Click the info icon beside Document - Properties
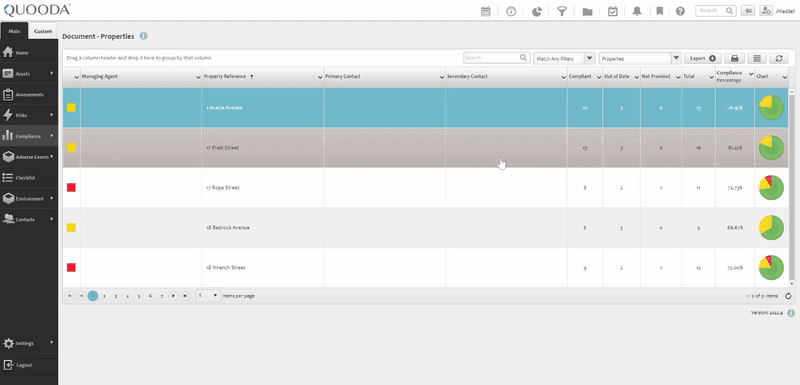This screenshot has width=800, height=385. coord(143,36)
